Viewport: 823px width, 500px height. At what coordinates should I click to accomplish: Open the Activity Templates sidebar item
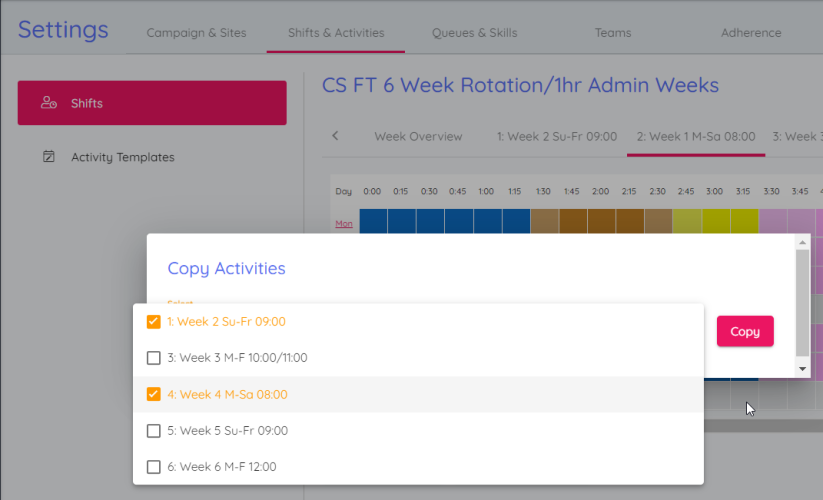pos(122,157)
